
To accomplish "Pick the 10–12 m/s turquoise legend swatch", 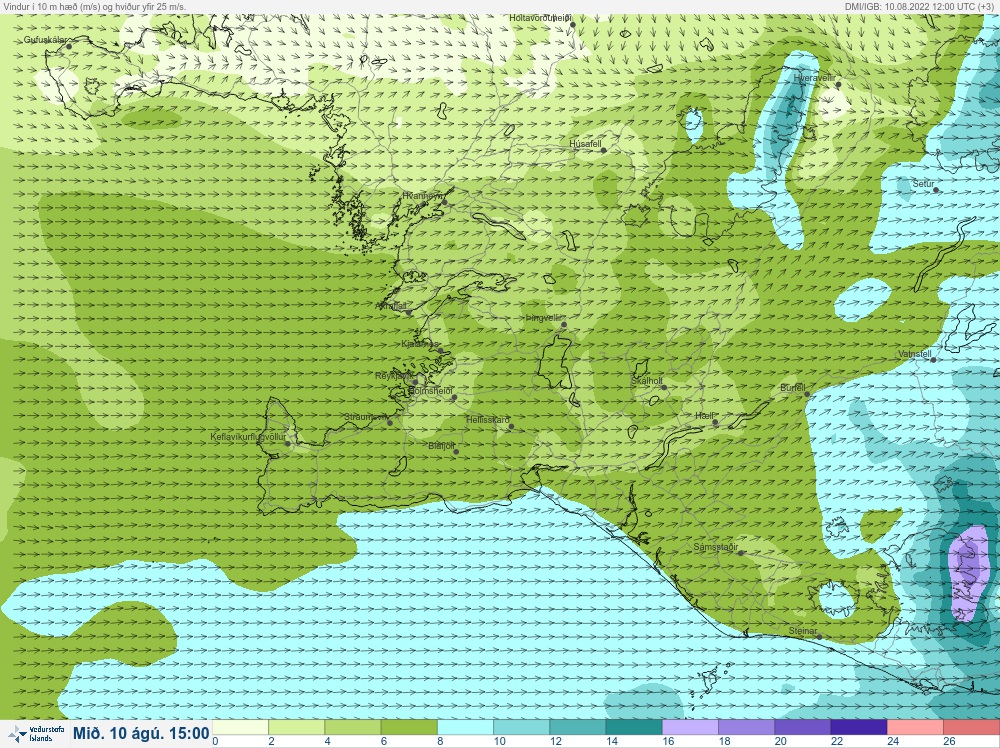I will pos(522,727).
